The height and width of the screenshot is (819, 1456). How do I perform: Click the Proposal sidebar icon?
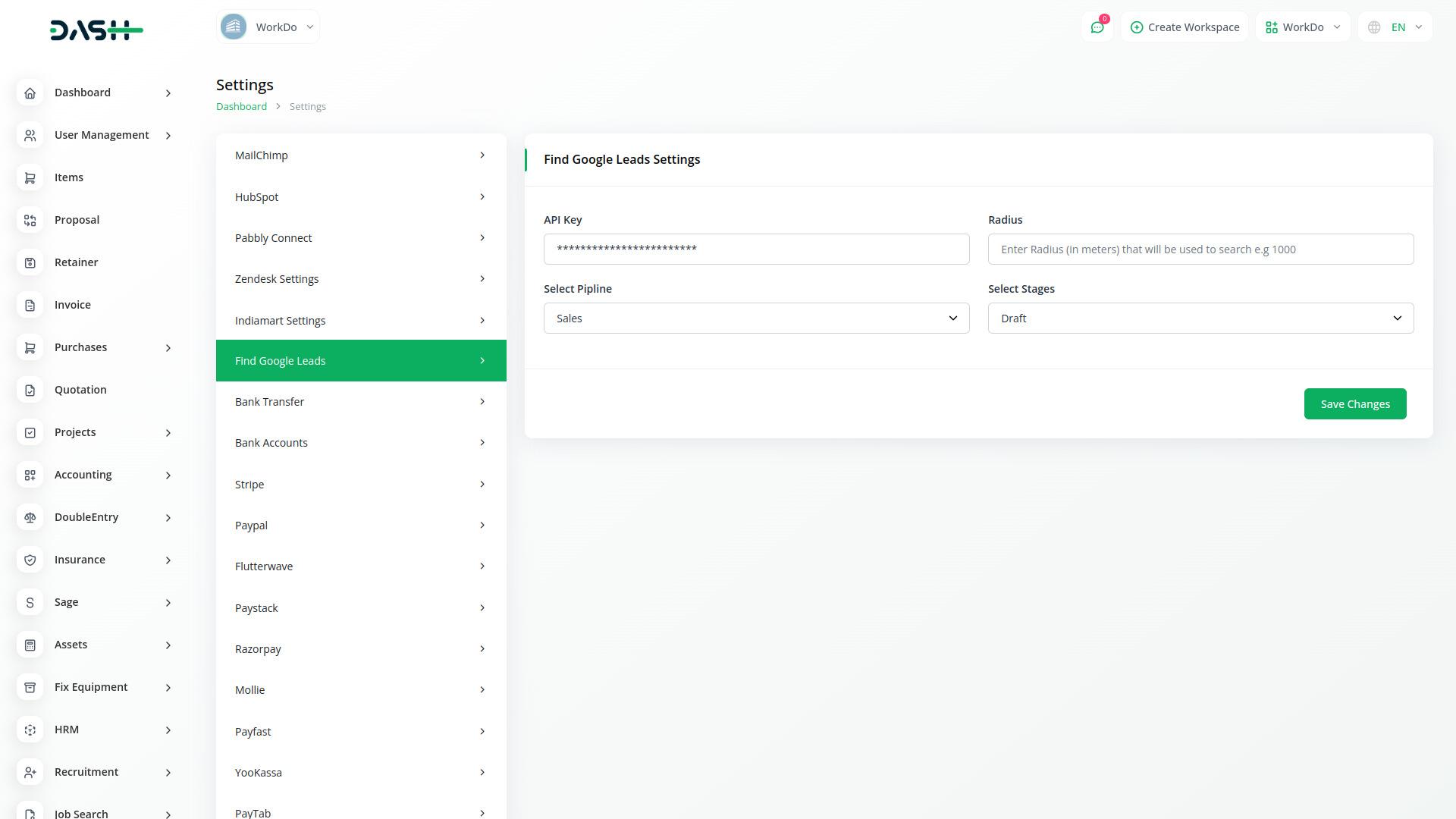(30, 220)
